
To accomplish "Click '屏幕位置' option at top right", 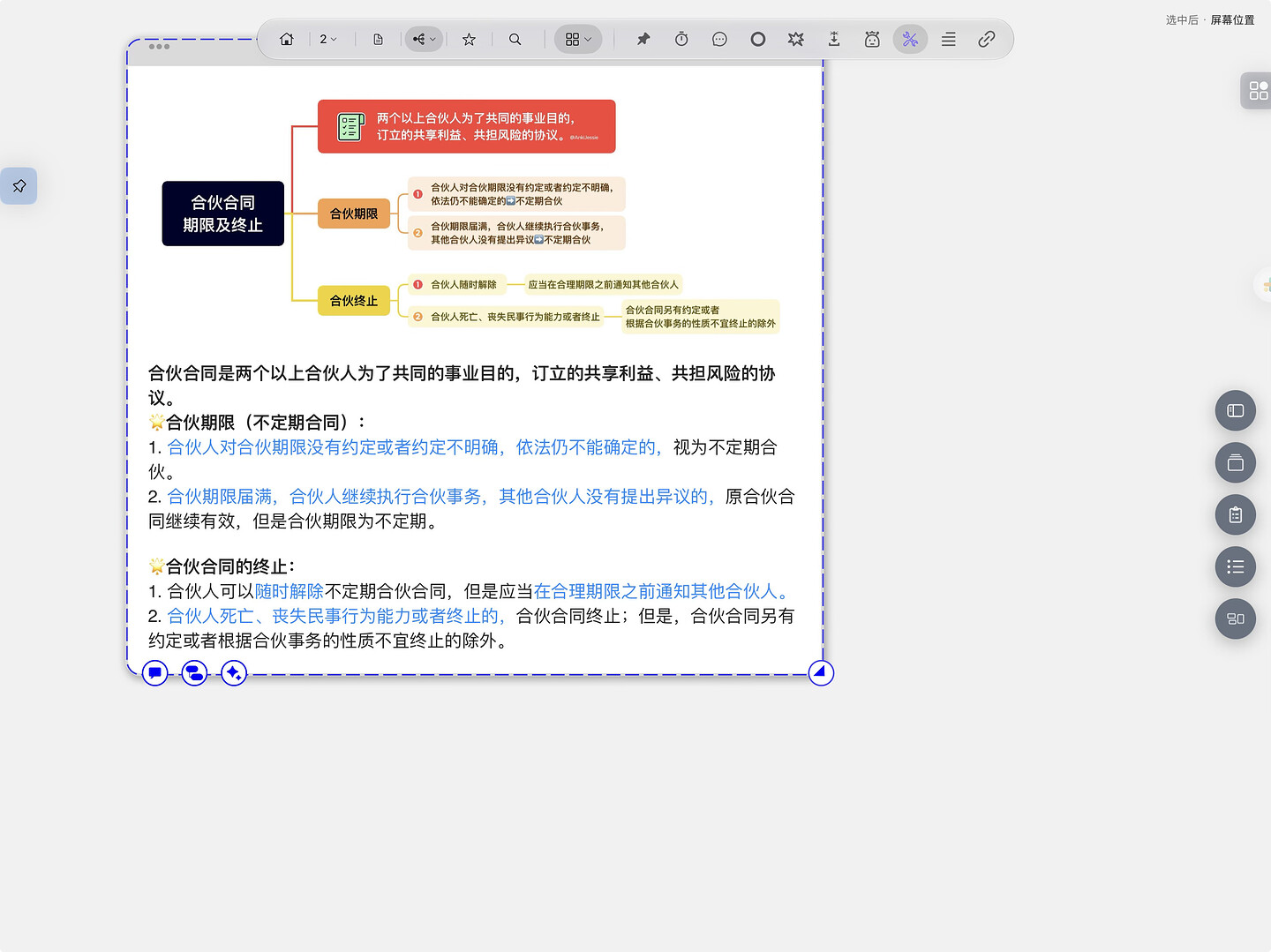I will [x=1232, y=19].
